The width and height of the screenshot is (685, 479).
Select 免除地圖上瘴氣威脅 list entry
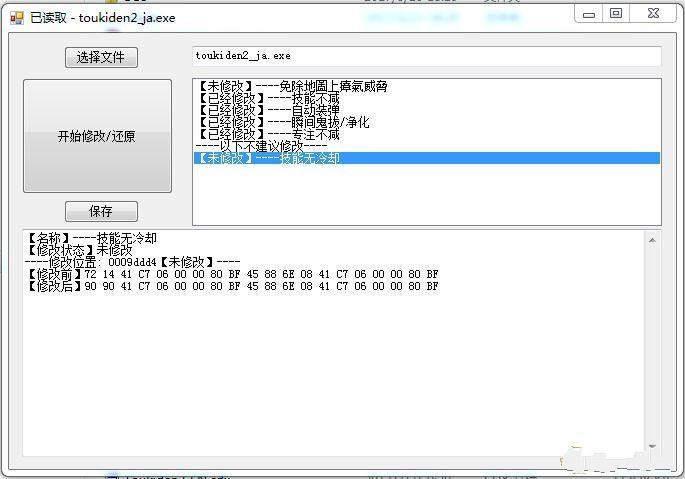(427, 86)
